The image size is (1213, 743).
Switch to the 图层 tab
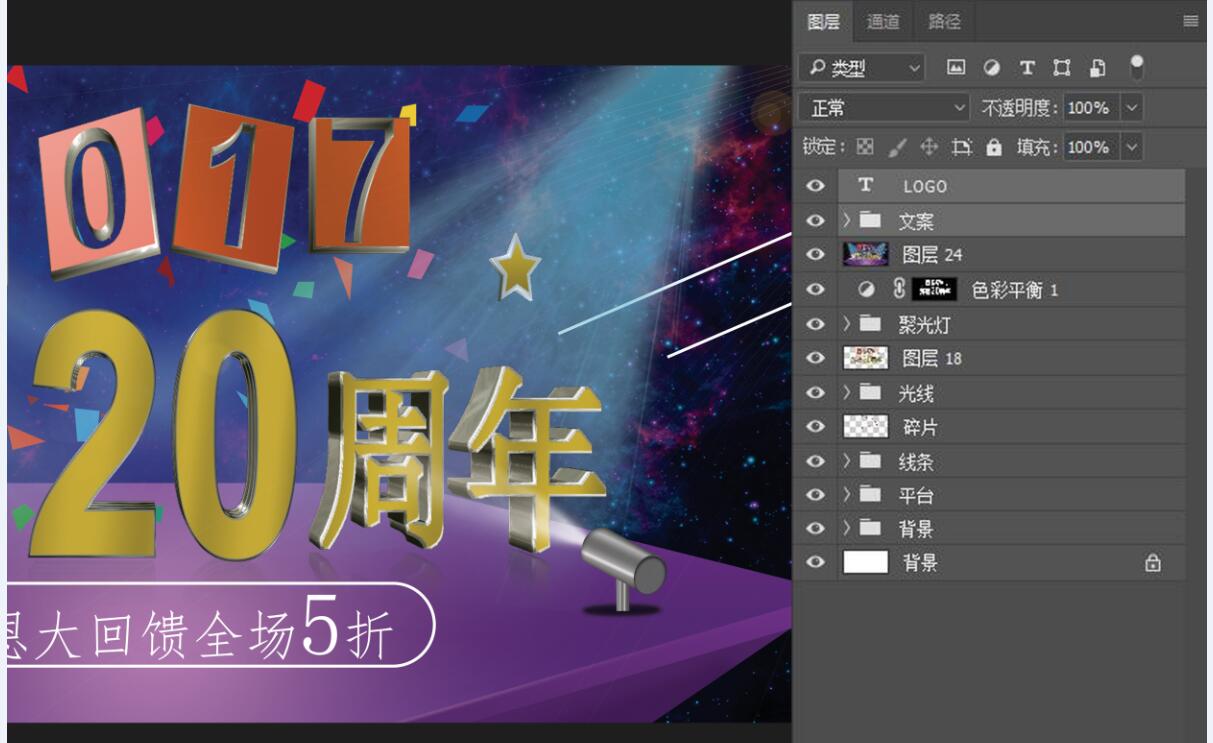[x=824, y=21]
